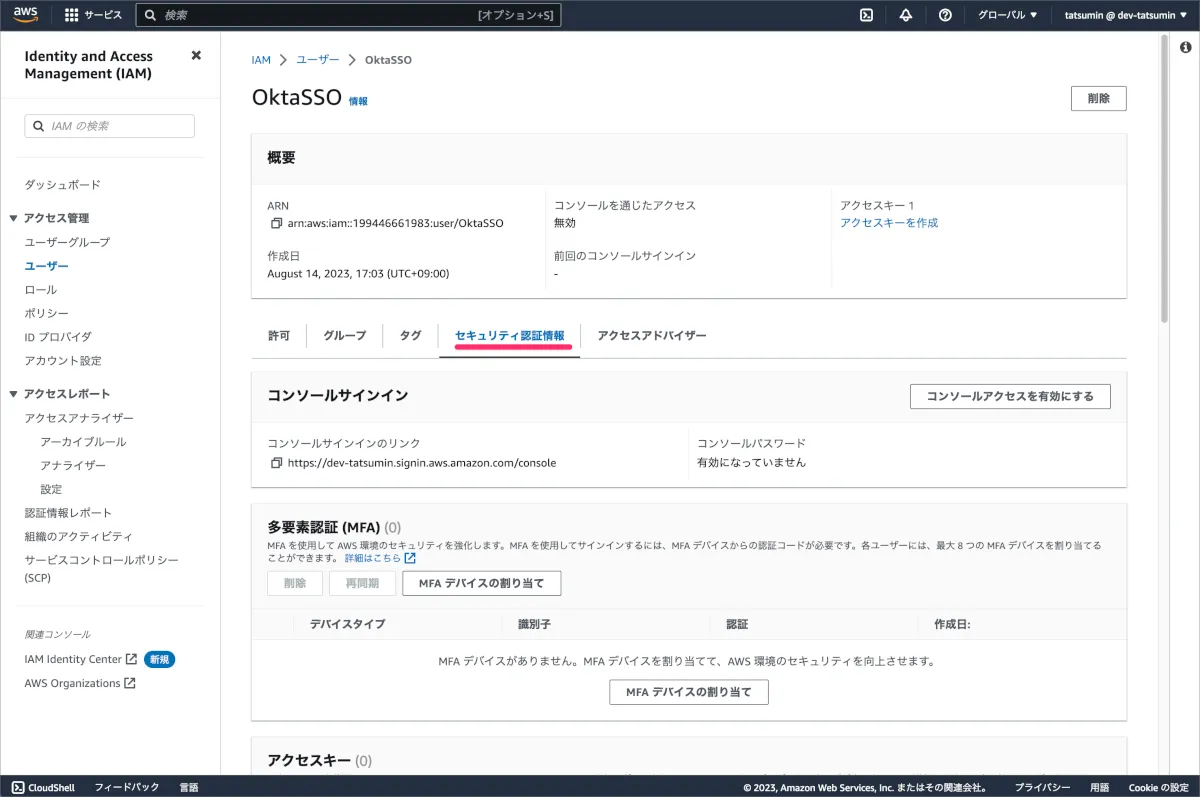The height and width of the screenshot is (797, 1200).
Task: Click the AWS logo home icon
Action: click(x=26, y=15)
